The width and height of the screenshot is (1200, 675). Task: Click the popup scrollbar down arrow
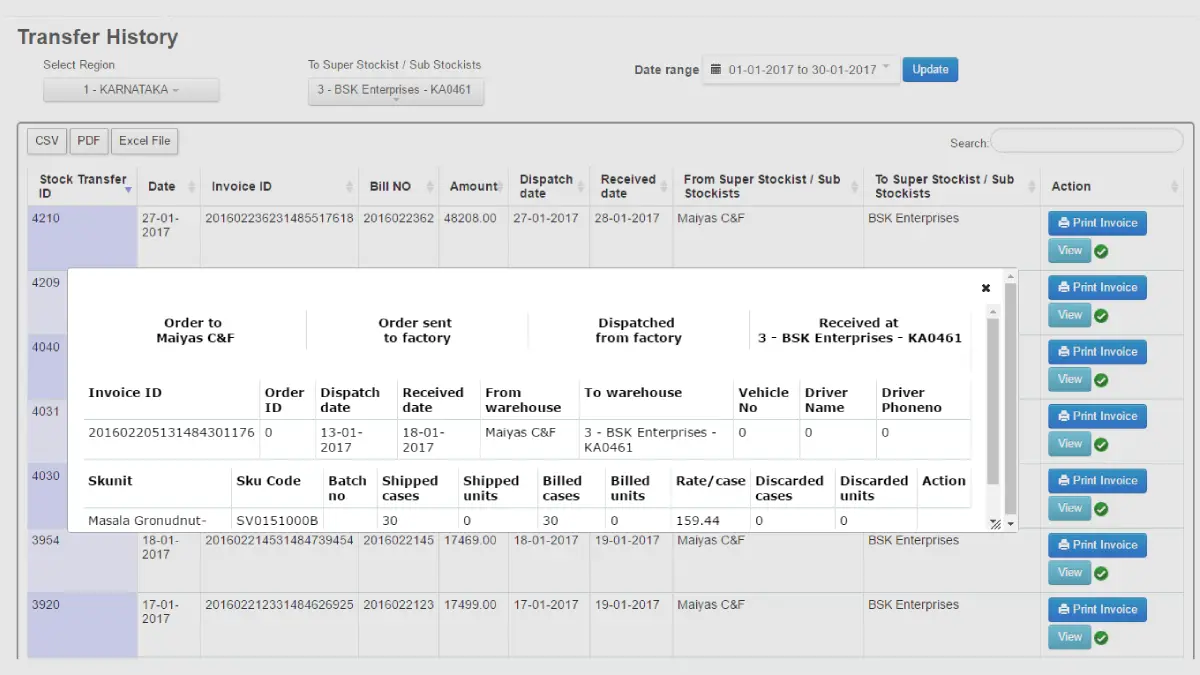pos(1010,524)
